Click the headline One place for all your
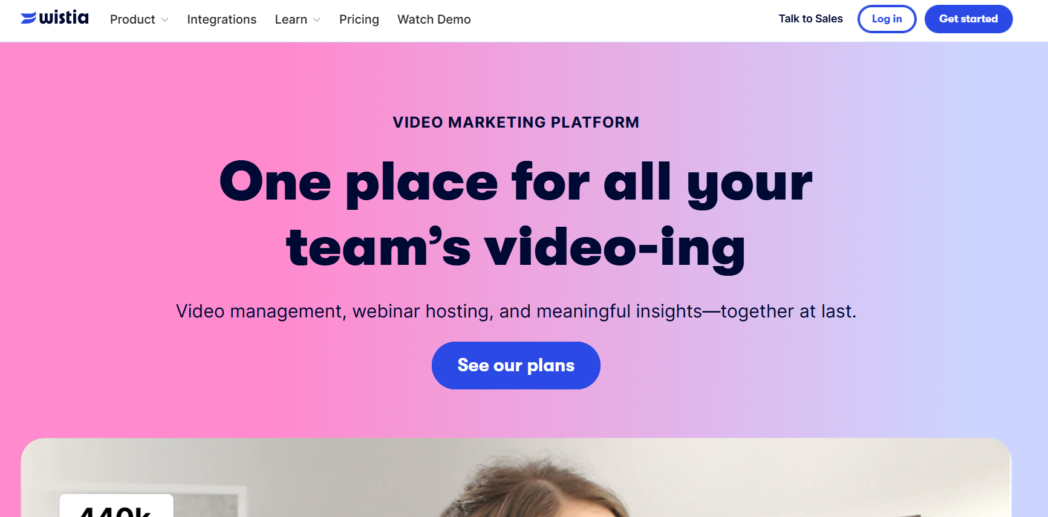Screen dimensions: 1048x517 pos(516,181)
